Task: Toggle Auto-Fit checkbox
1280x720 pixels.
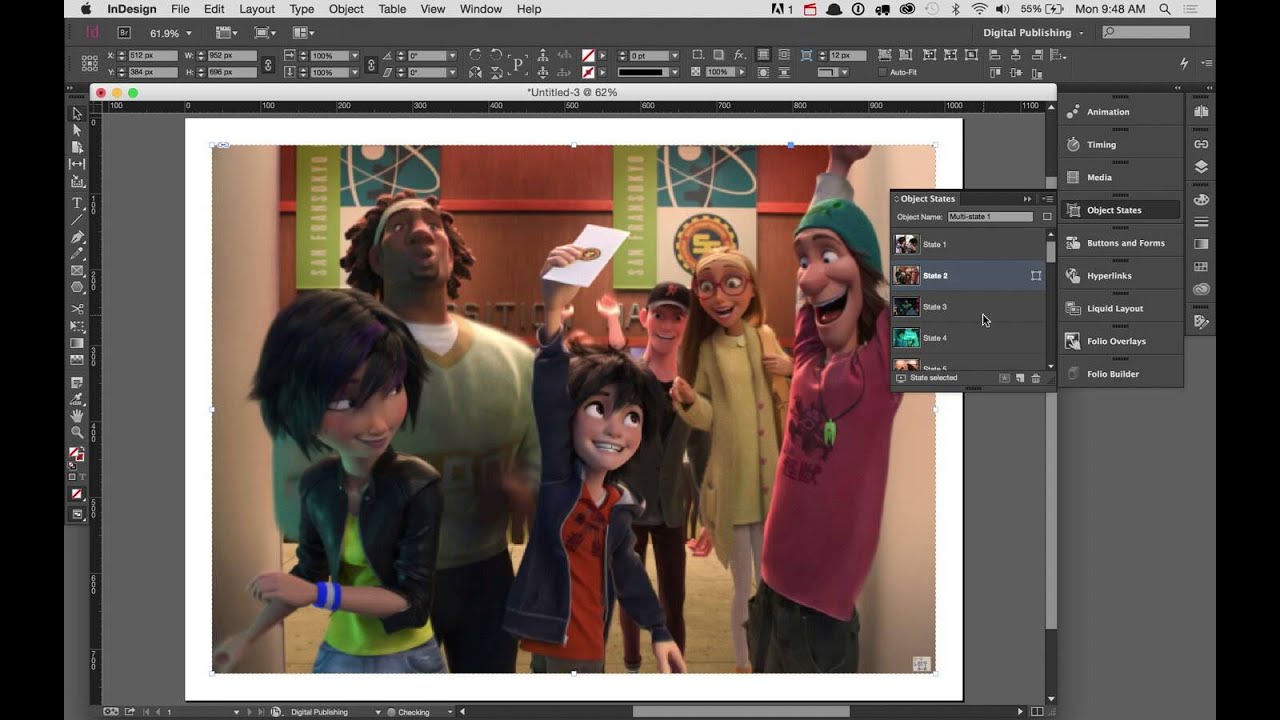Action: point(883,72)
